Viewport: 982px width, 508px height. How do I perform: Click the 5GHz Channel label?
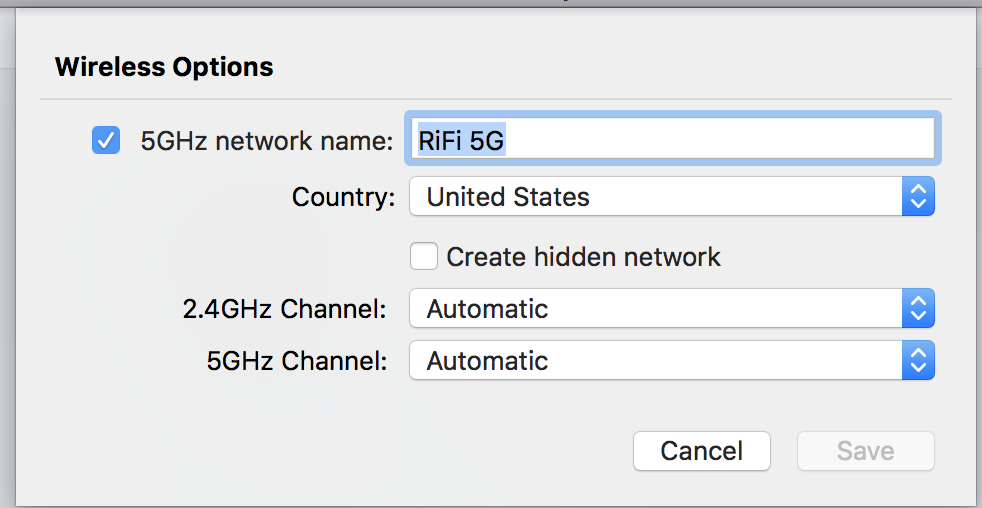pos(297,361)
